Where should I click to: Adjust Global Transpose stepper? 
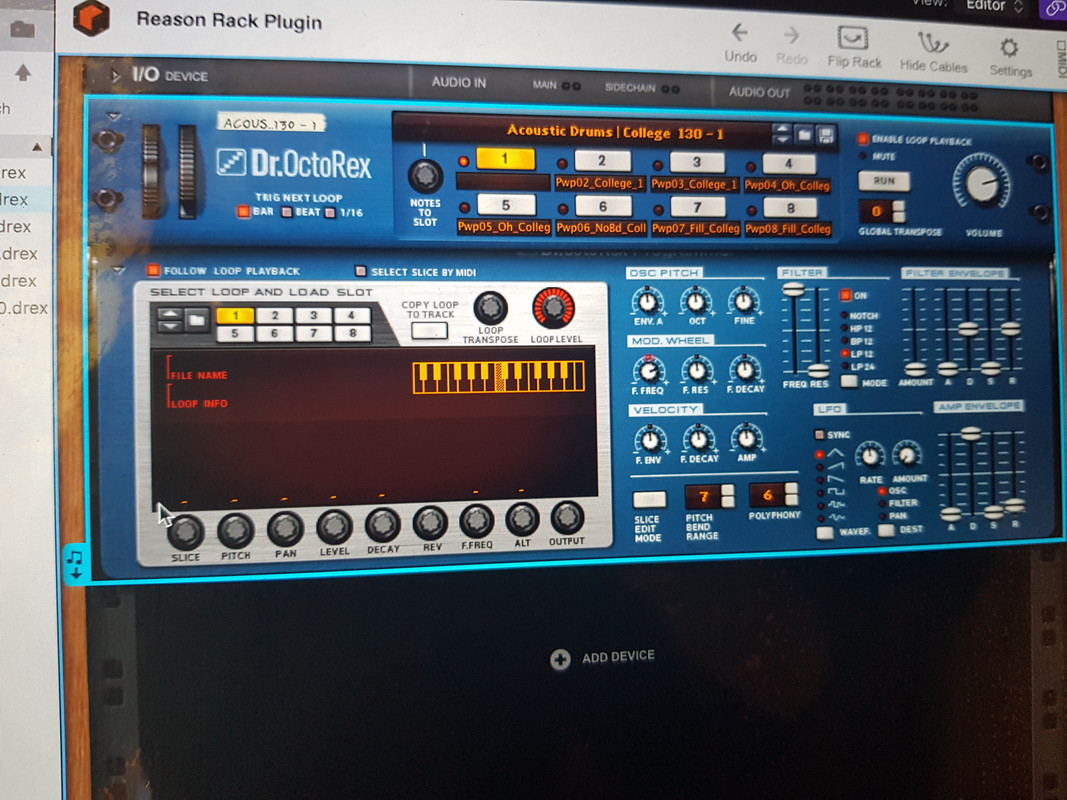pos(899,212)
